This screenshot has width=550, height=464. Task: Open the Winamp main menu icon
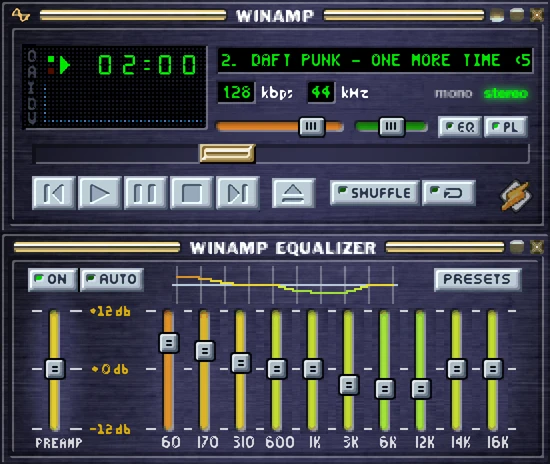tap(21, 15)
